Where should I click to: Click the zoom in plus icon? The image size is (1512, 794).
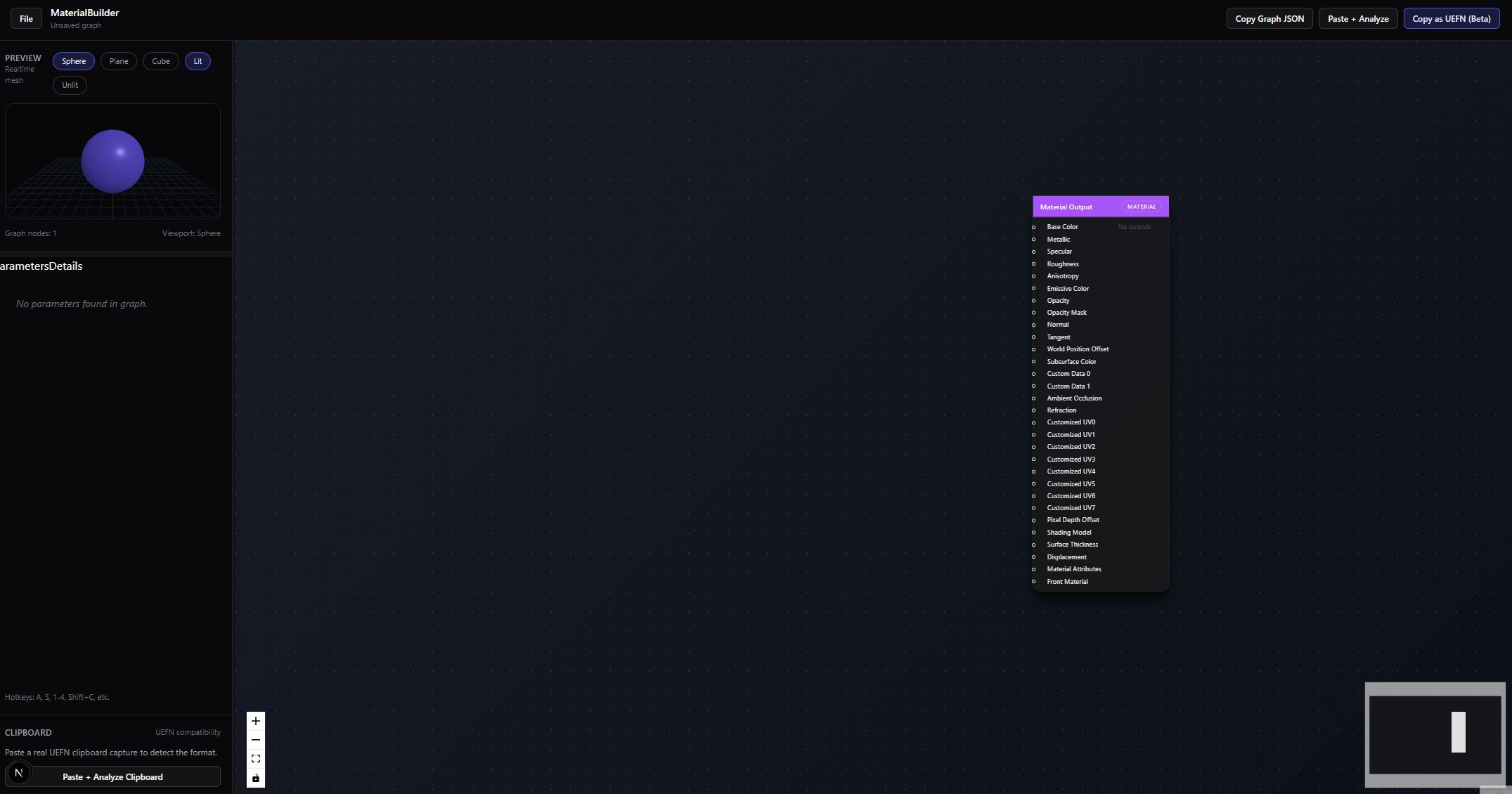pos(256,721)
